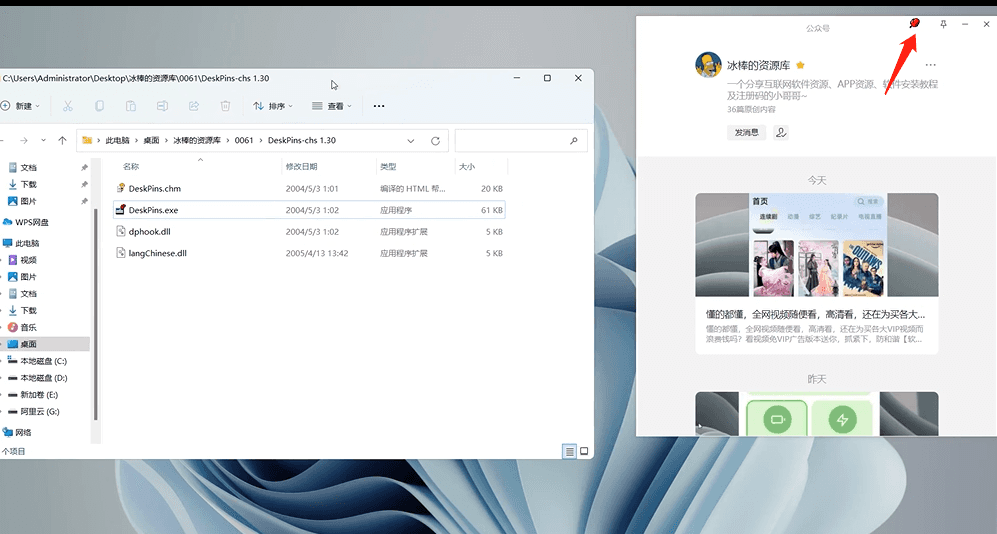Open the Explorer 'See more' ellipsis menu
This screenshot has width=997, height=534.
379,106
